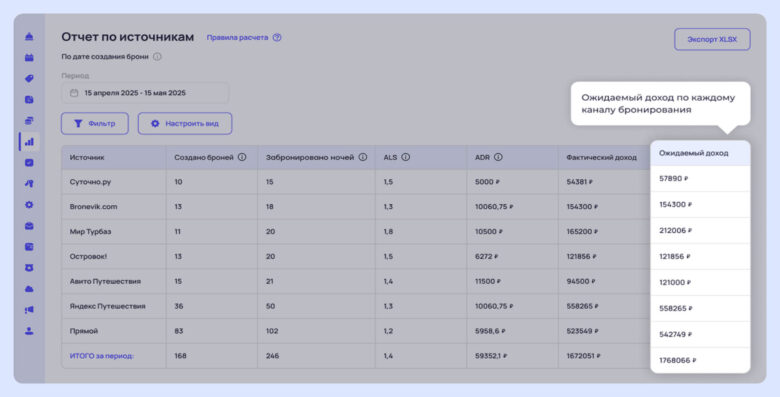The height and width of the screenshot is (397, 780).
Task: Click info icon in Забронировано ночей header
Action: point(363,157)
